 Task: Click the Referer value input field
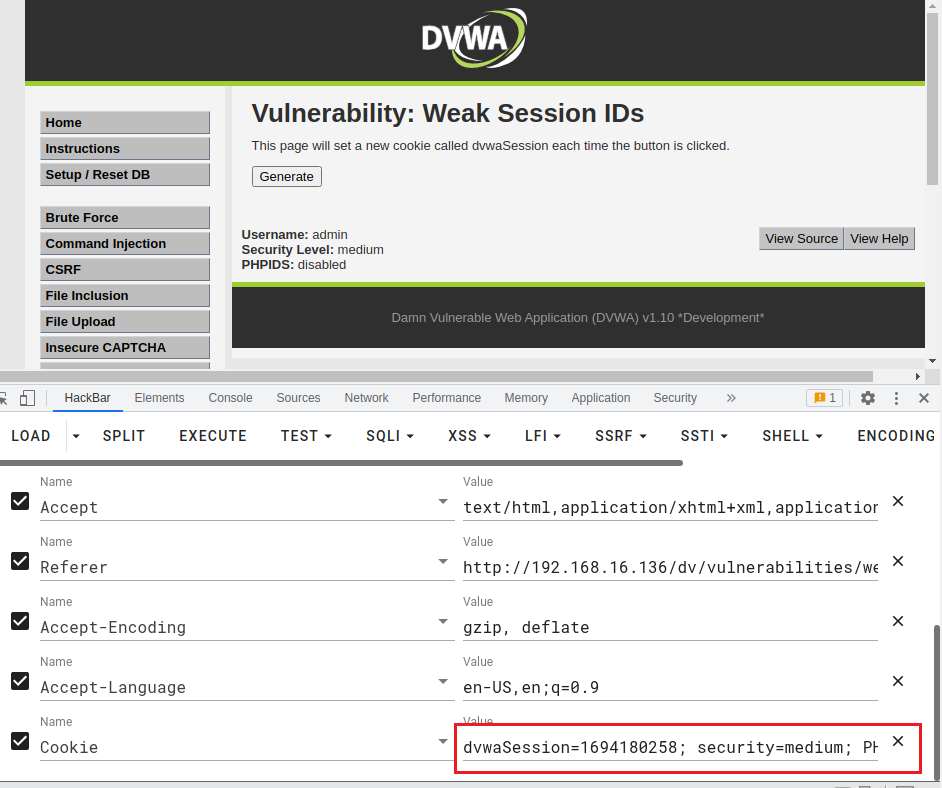[x=670, y=567]
